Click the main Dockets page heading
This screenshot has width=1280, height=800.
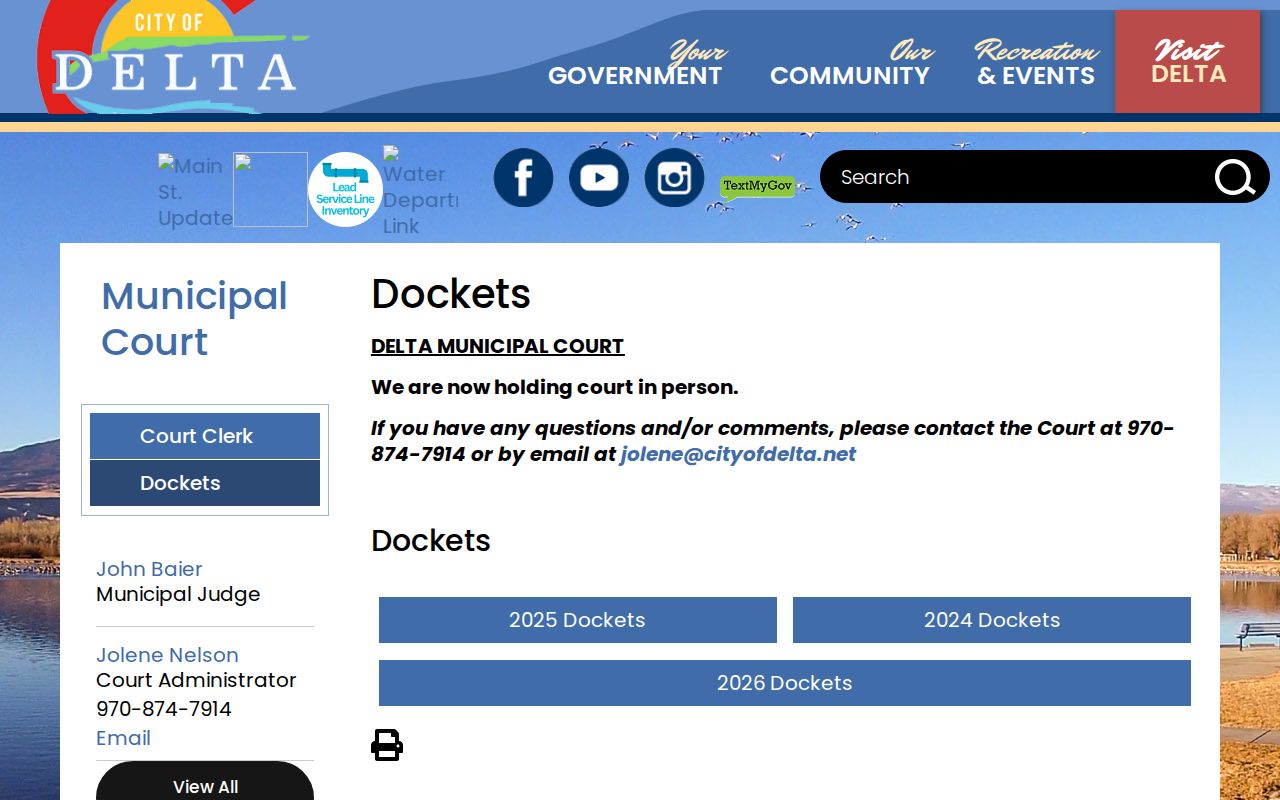(x=451, y=294)
